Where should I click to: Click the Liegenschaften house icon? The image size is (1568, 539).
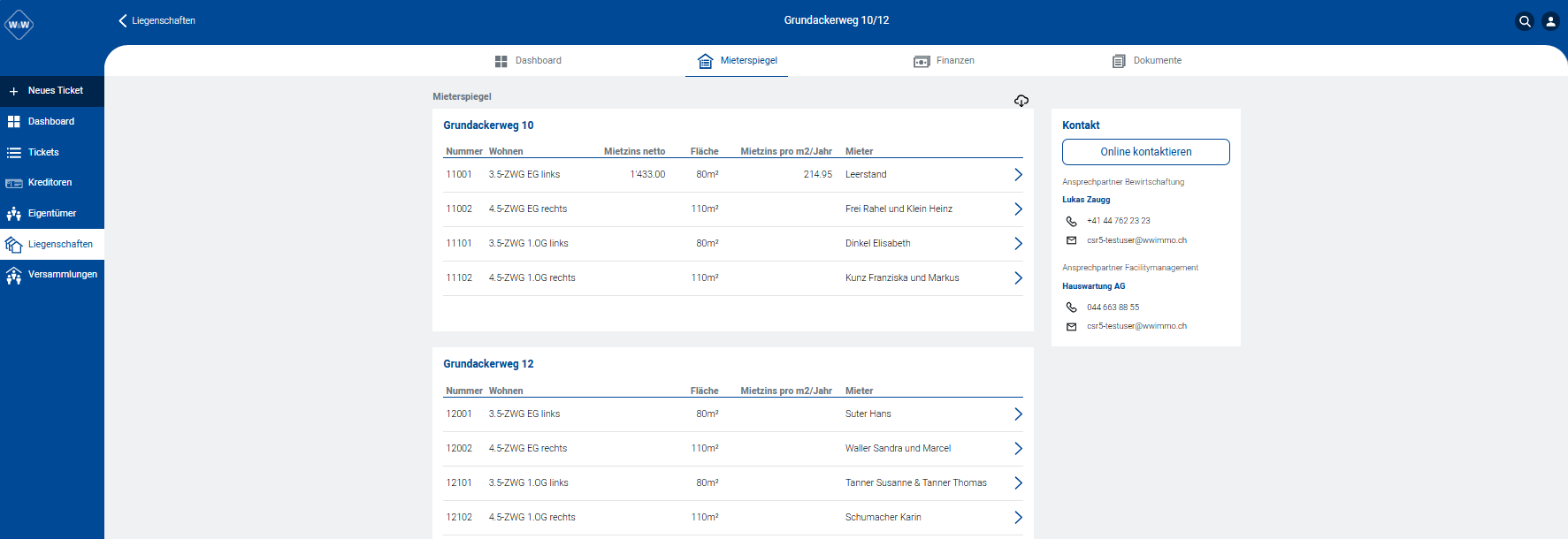tap(13, 244)
